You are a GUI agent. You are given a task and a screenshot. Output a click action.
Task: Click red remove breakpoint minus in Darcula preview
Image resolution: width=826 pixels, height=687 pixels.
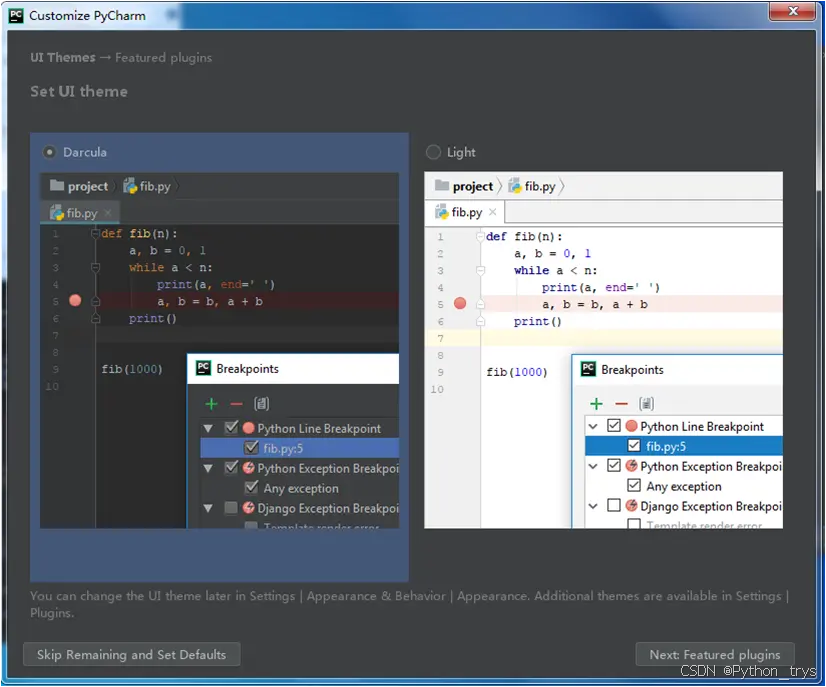(236, 404)
